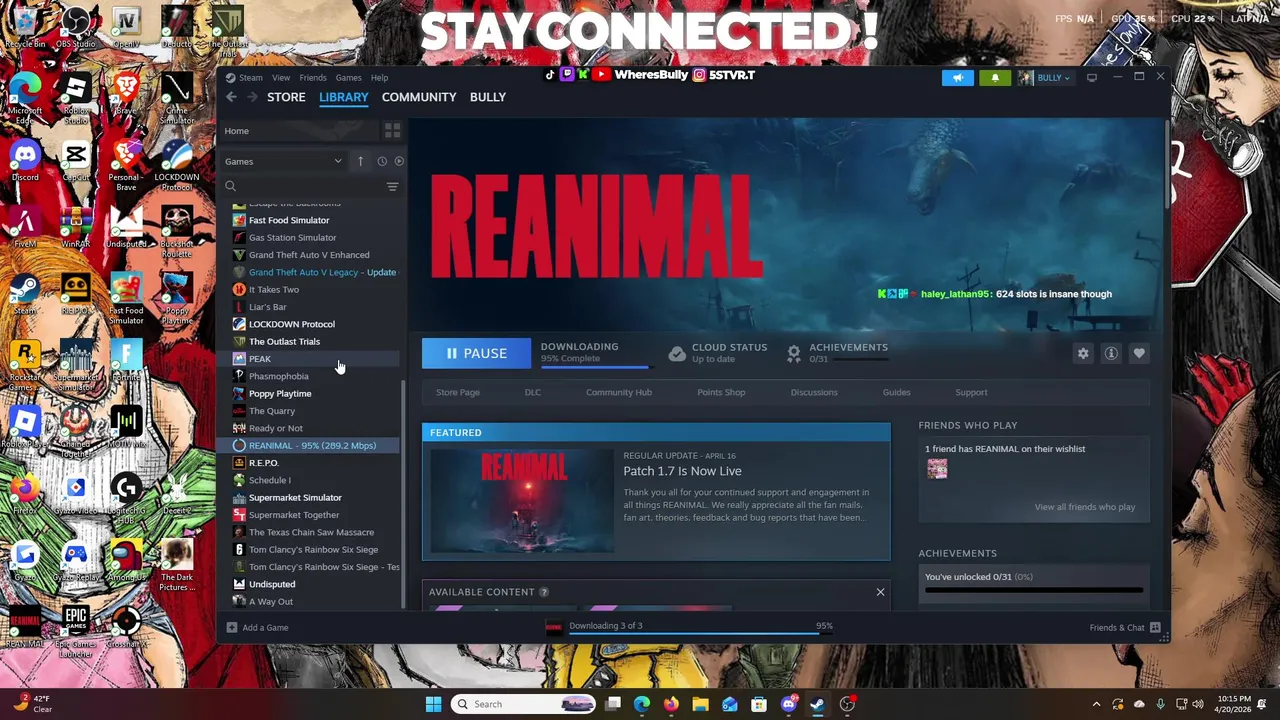Click the Add a Game button
Screen dimensions: 1280x720
tap(257, 628)
